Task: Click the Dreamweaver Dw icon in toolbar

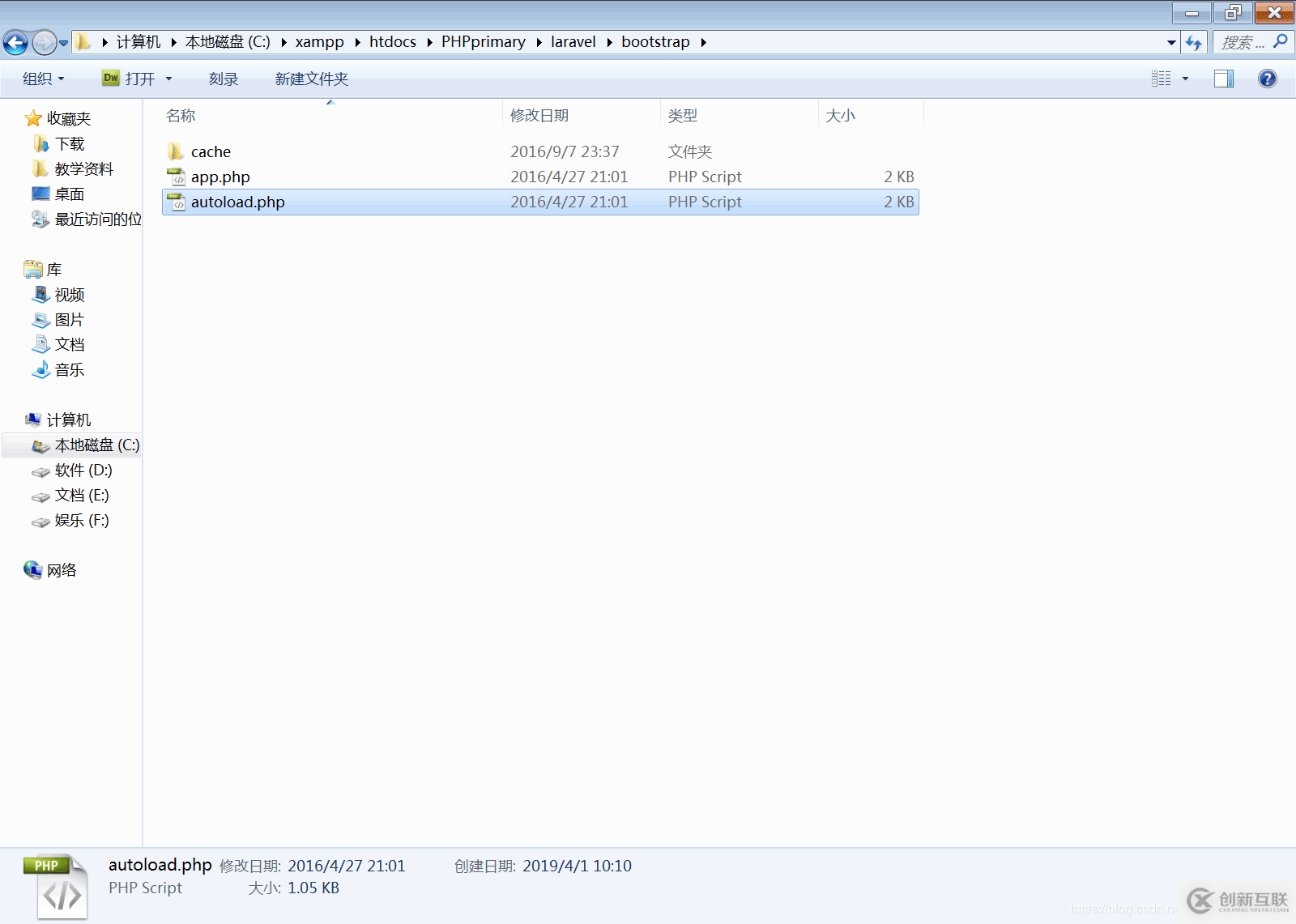Action: 111,78
